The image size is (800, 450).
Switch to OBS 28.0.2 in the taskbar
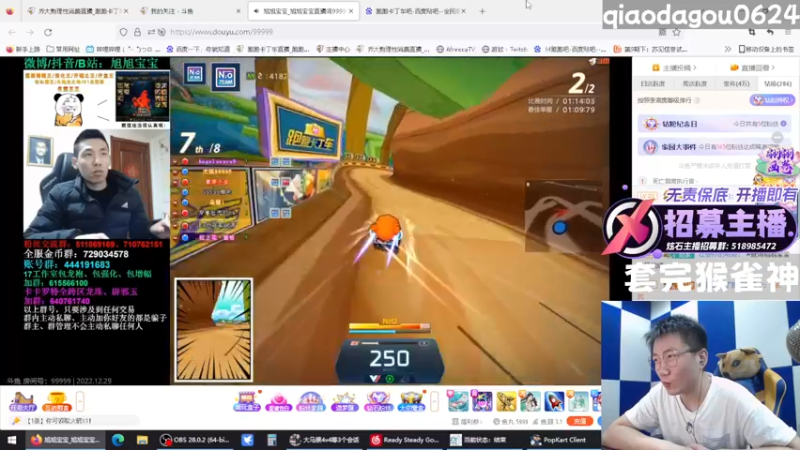click(x=195, y=440)
